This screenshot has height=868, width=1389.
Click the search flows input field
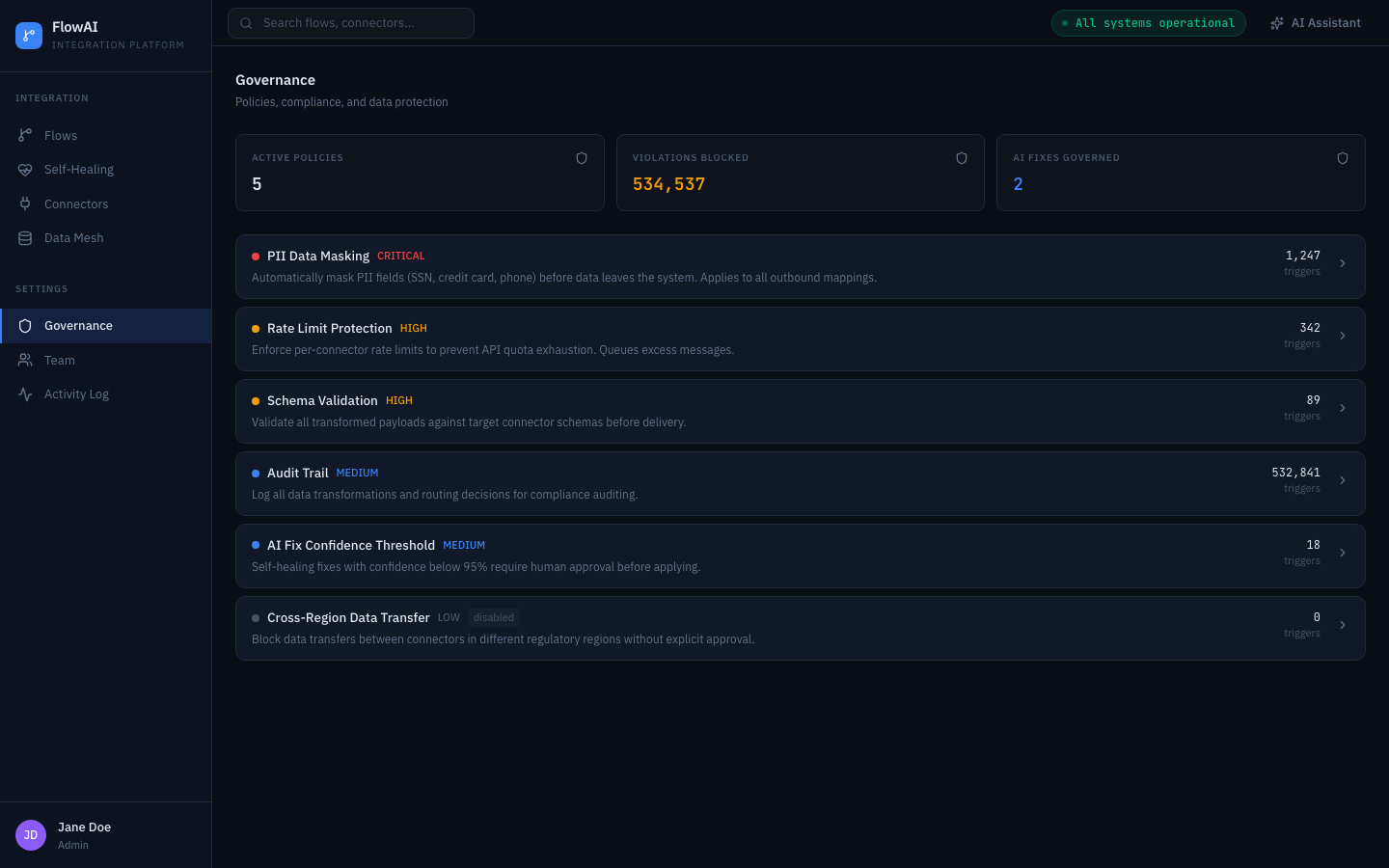pyautogui.click(x=350, y=22)
